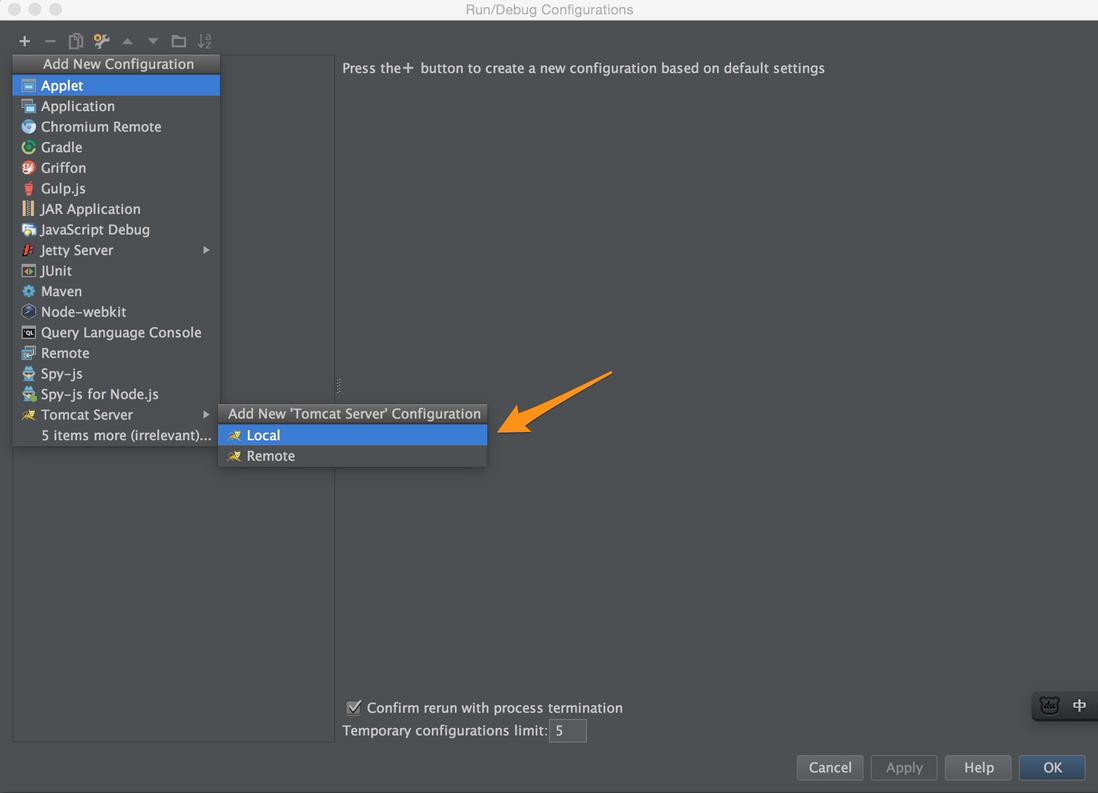Toggle Confirm rerun with process termination checkbox
Viewport: 1098px width, 793px height.
click(354, 708)
